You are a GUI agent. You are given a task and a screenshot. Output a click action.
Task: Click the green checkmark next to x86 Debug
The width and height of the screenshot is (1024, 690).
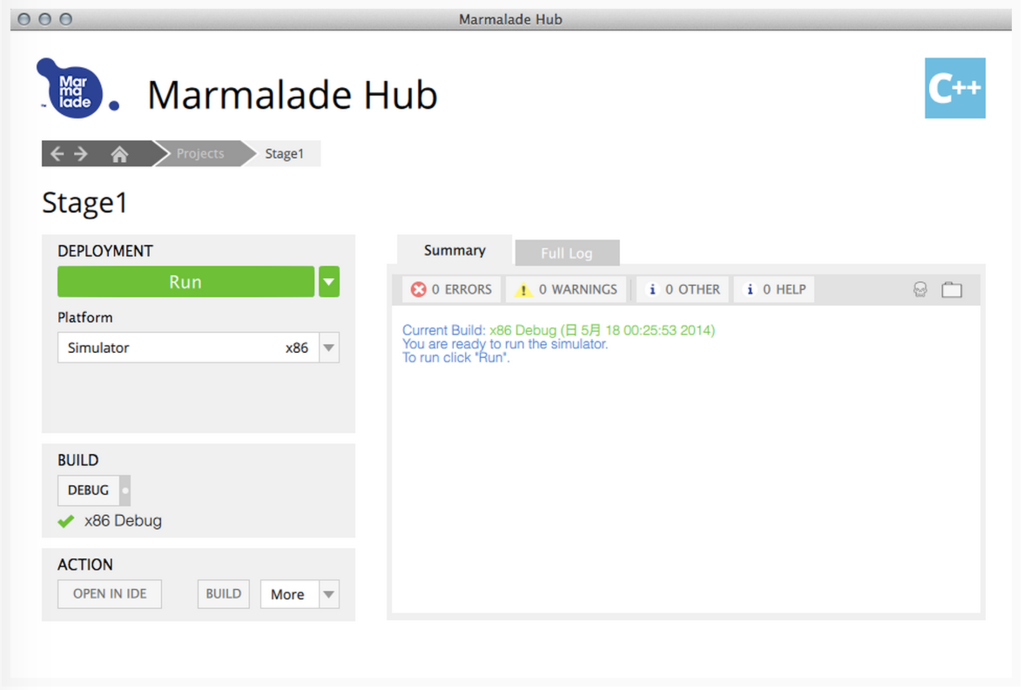pos(66,521)
